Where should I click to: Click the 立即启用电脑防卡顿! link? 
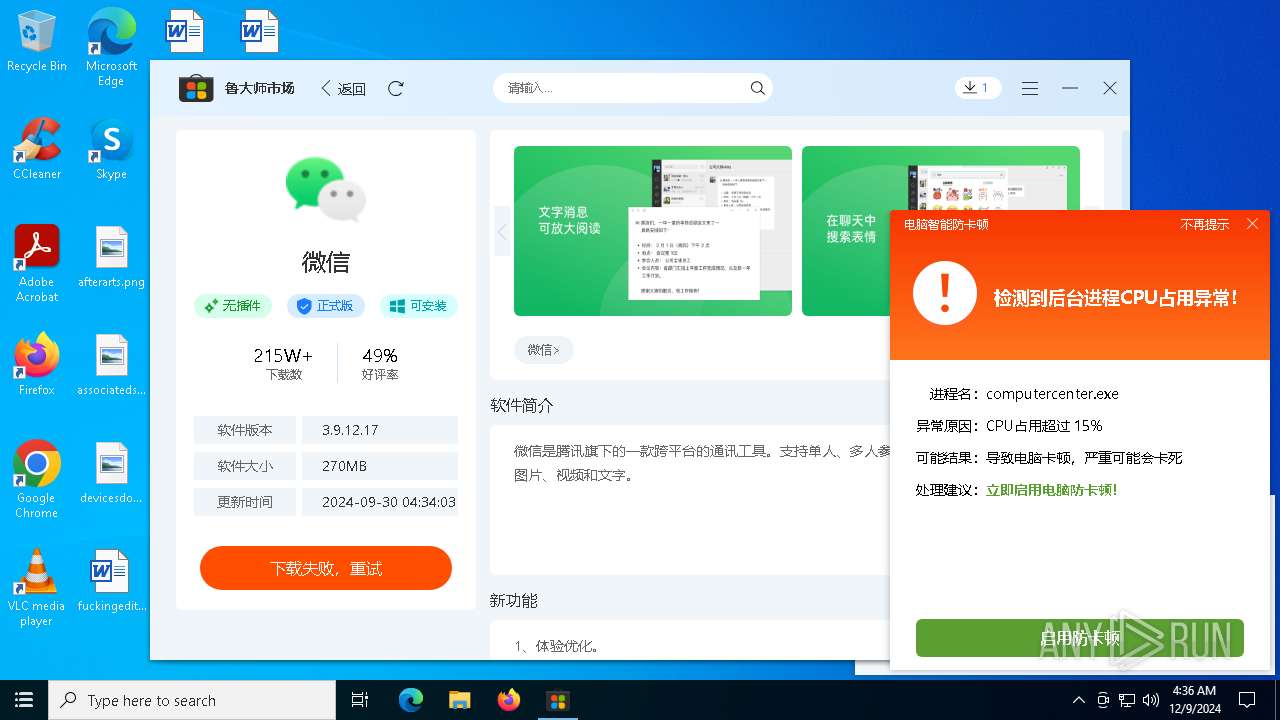1052,490
